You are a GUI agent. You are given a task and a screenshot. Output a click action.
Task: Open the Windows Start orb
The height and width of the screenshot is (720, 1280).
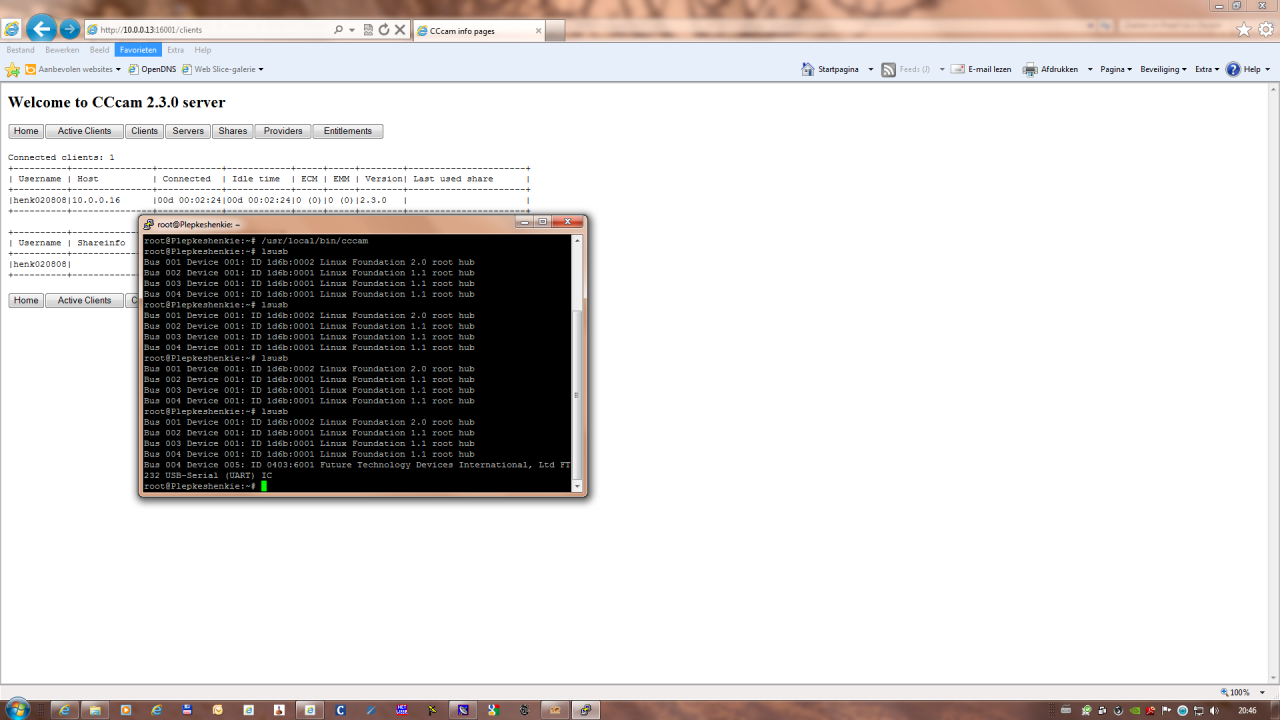click(17, 709)
